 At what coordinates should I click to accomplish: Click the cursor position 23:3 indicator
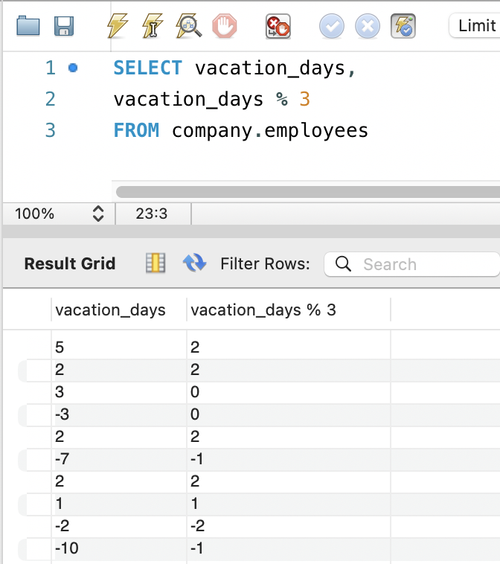[x=152, y=214]
